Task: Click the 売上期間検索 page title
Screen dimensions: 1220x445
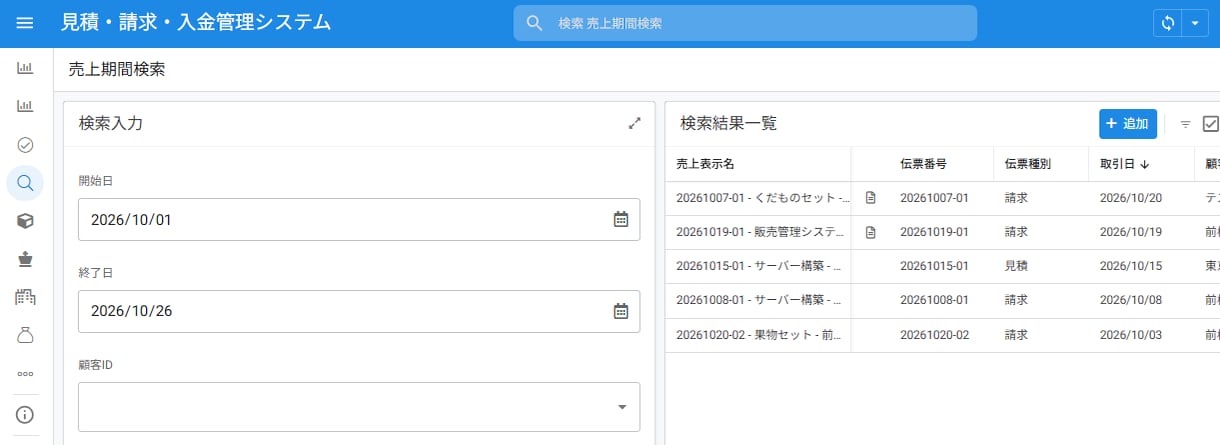Action: (117, 70)
